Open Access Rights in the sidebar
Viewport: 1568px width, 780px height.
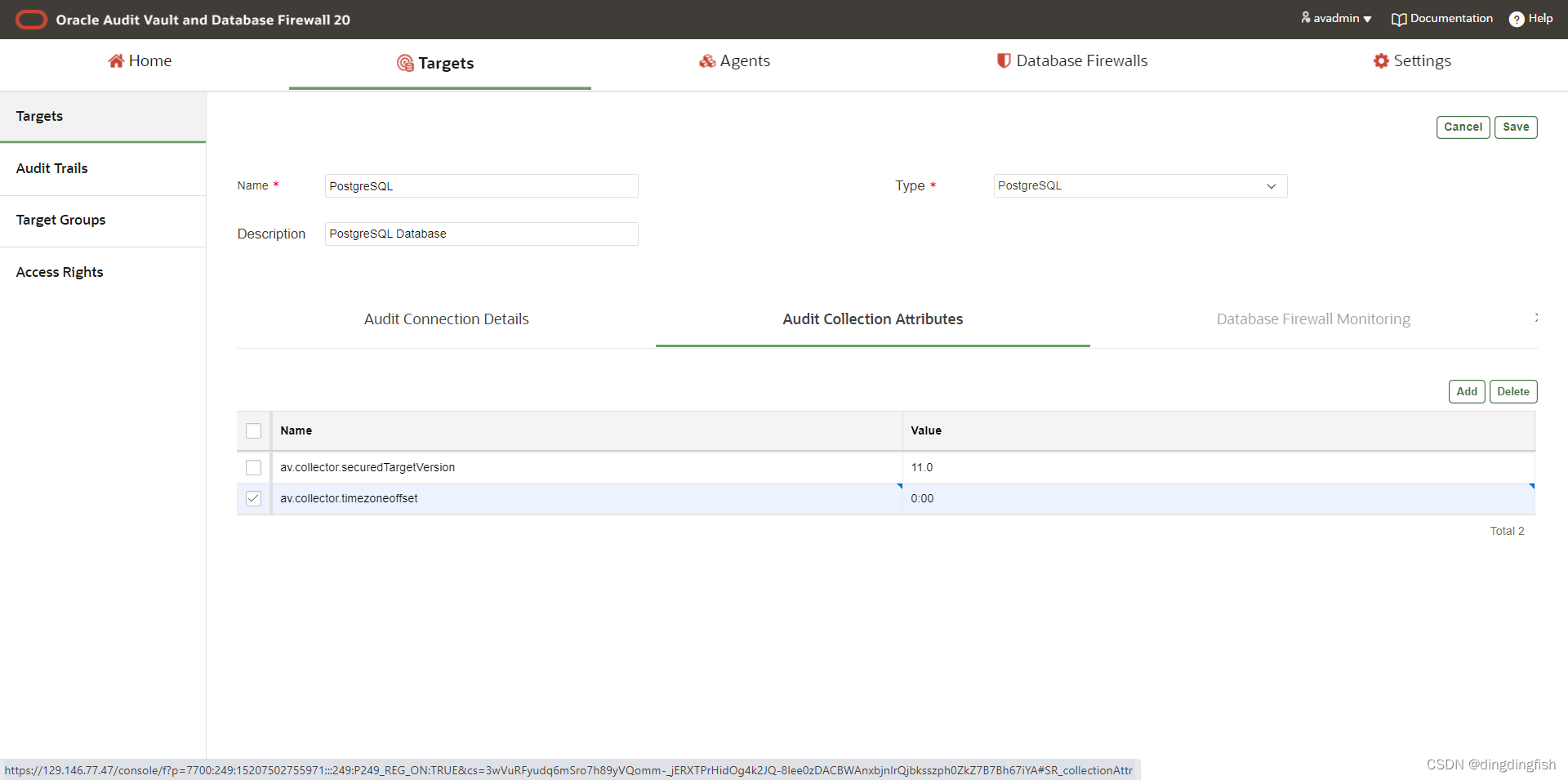pos(103,272)
